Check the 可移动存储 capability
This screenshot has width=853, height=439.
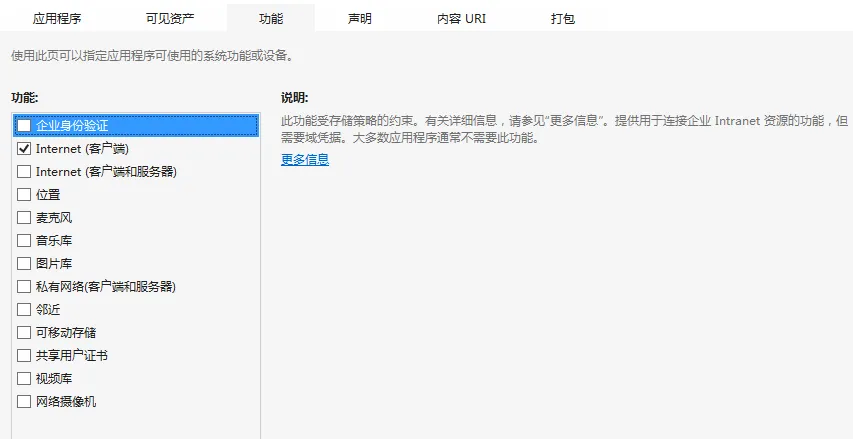tap(24, 333)
